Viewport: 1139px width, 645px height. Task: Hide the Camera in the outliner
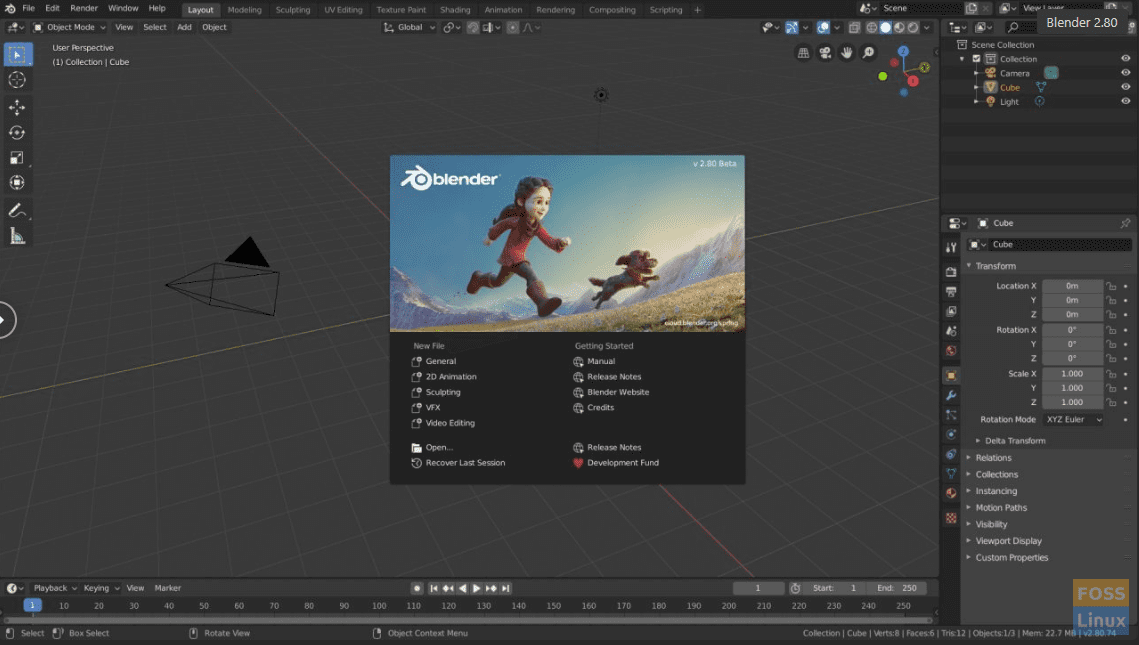[x=1125, y=73]
